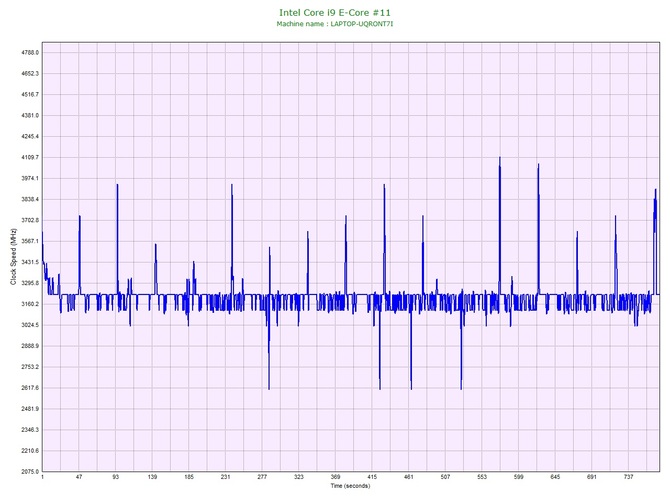Select the 277 seconds tick label
Image resolution: width=670 pixels, height=503 pixels.
(262, 477)
